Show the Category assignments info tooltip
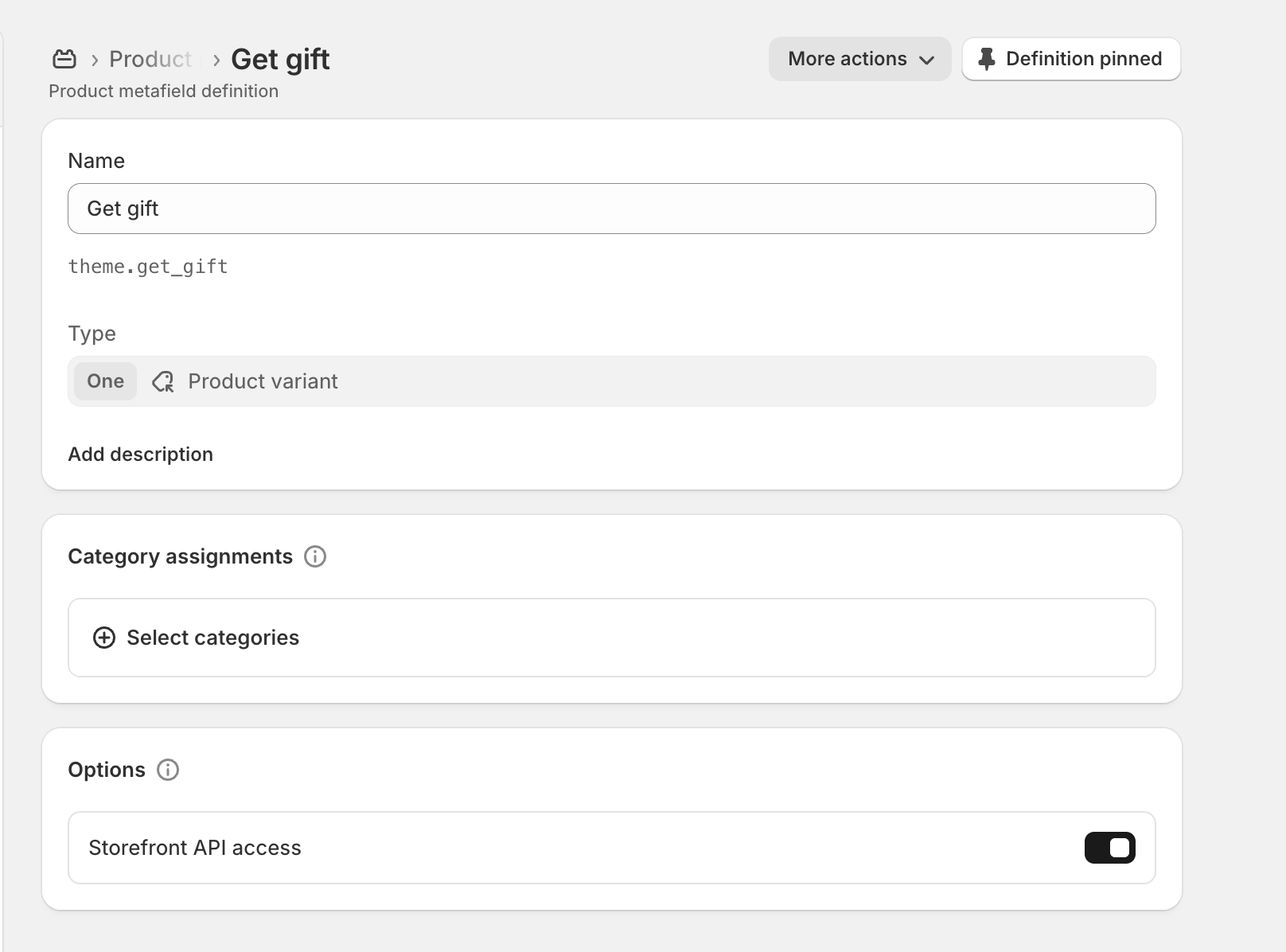Viewport: 1286px width, 952px height. (x=315, y=556)
